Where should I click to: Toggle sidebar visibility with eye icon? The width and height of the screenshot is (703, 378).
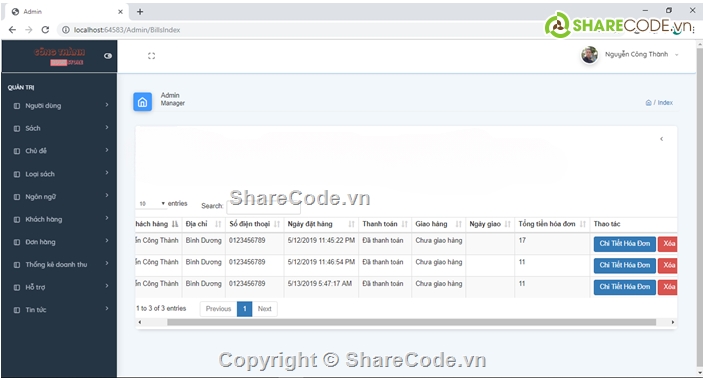tap(108, 56)
